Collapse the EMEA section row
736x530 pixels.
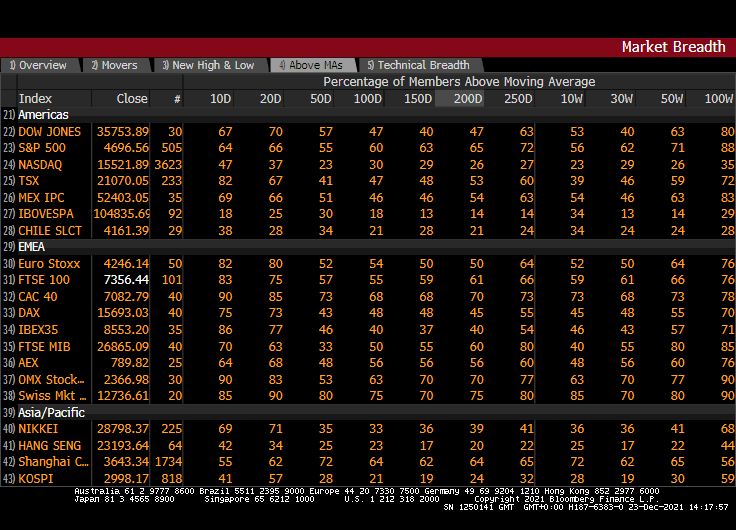(x=32, y=246)
